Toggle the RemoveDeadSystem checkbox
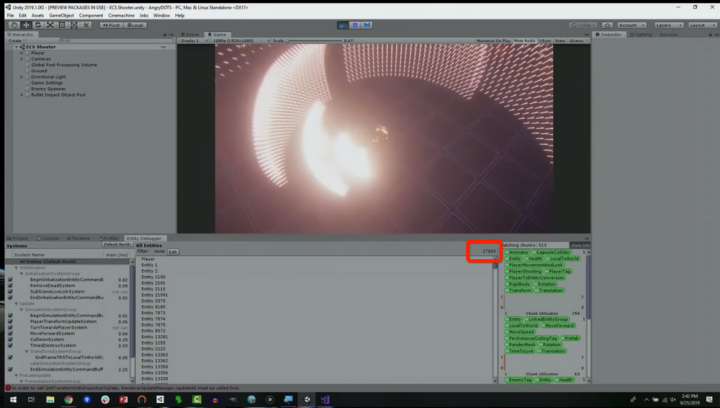The image size is (720, 408). (10, 285)
